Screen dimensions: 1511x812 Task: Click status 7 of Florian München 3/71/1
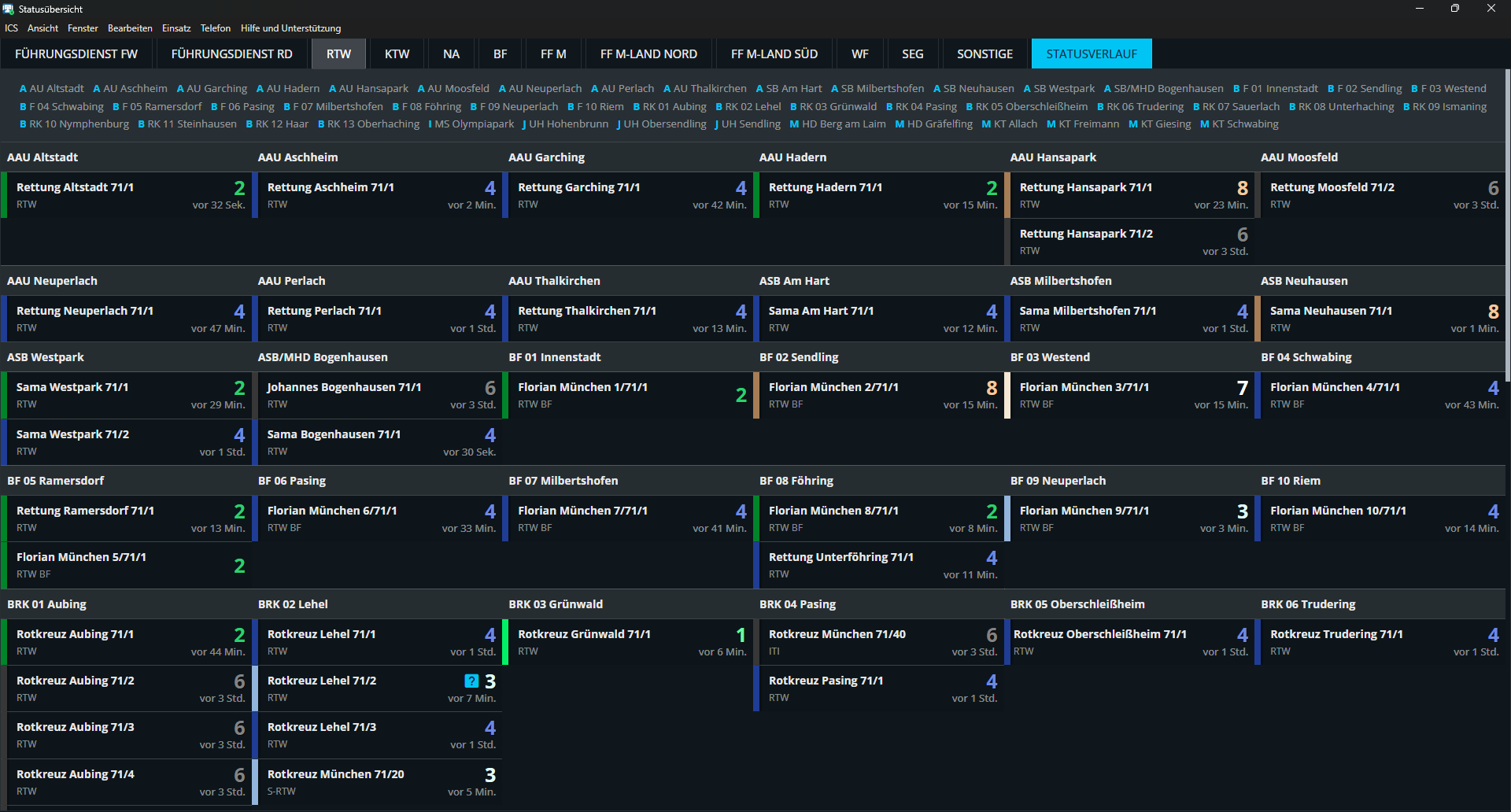[x=1241, y=388]
